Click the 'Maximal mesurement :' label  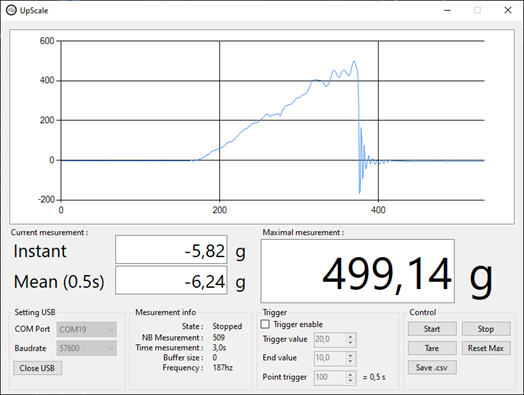point(303,233)
